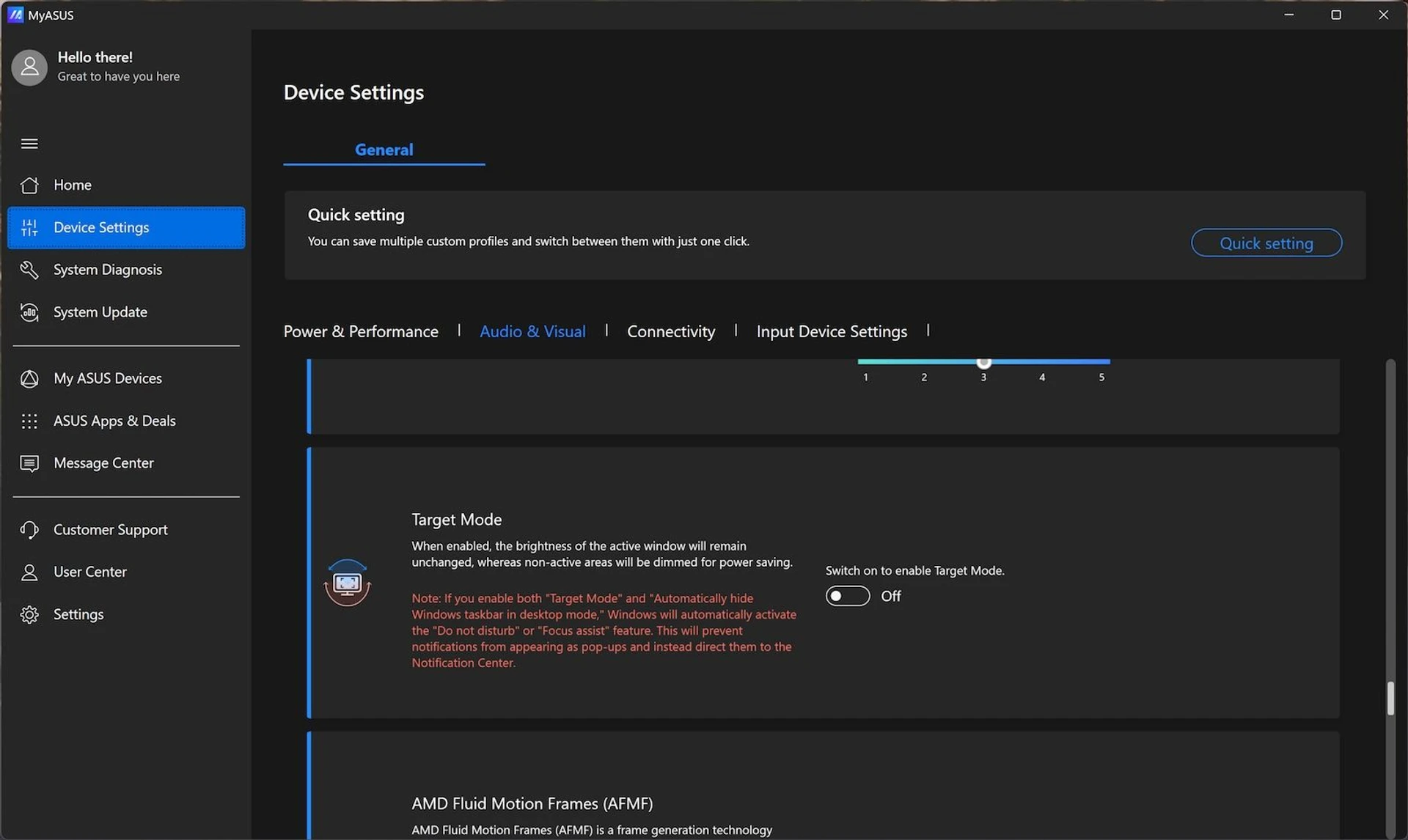
Task: Click the 'Device Settings' page title
Action: [x=353, y=92]
